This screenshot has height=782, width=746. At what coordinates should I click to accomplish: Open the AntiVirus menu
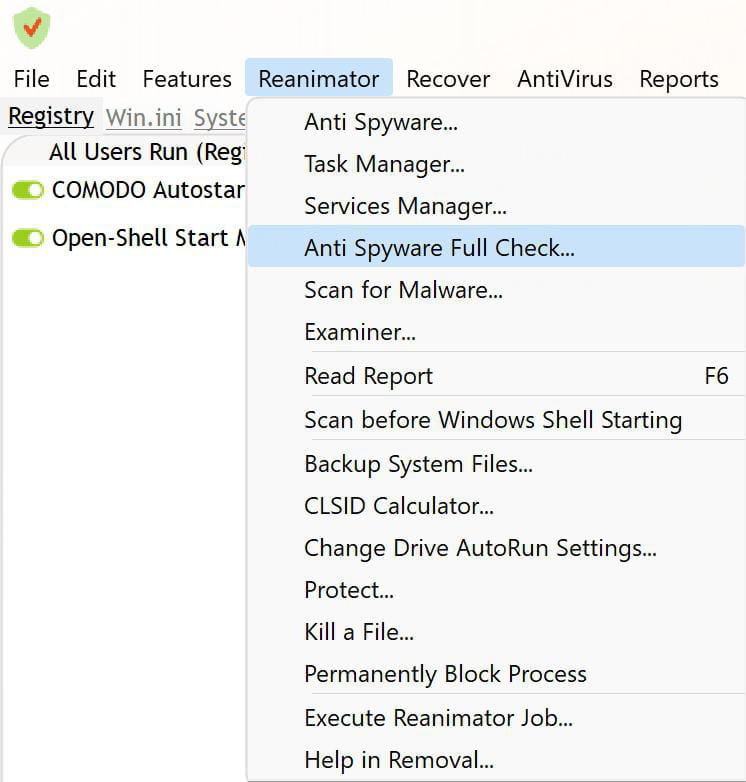[564, 79]
